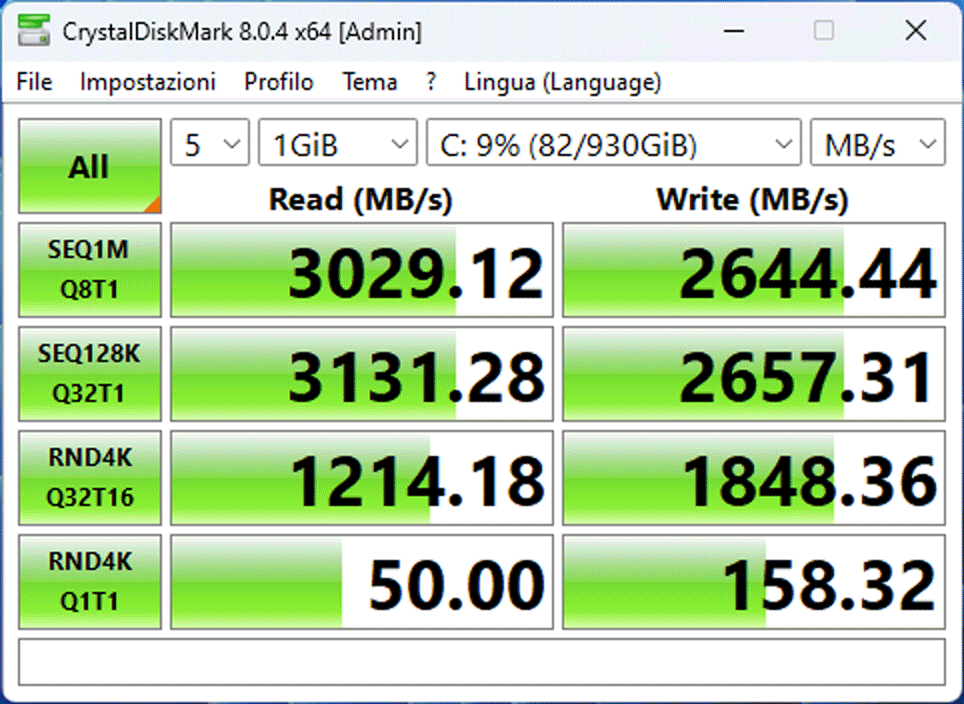Select the 158.32 write result
This screenshot has height=704, width=964.
pos(754,582)
